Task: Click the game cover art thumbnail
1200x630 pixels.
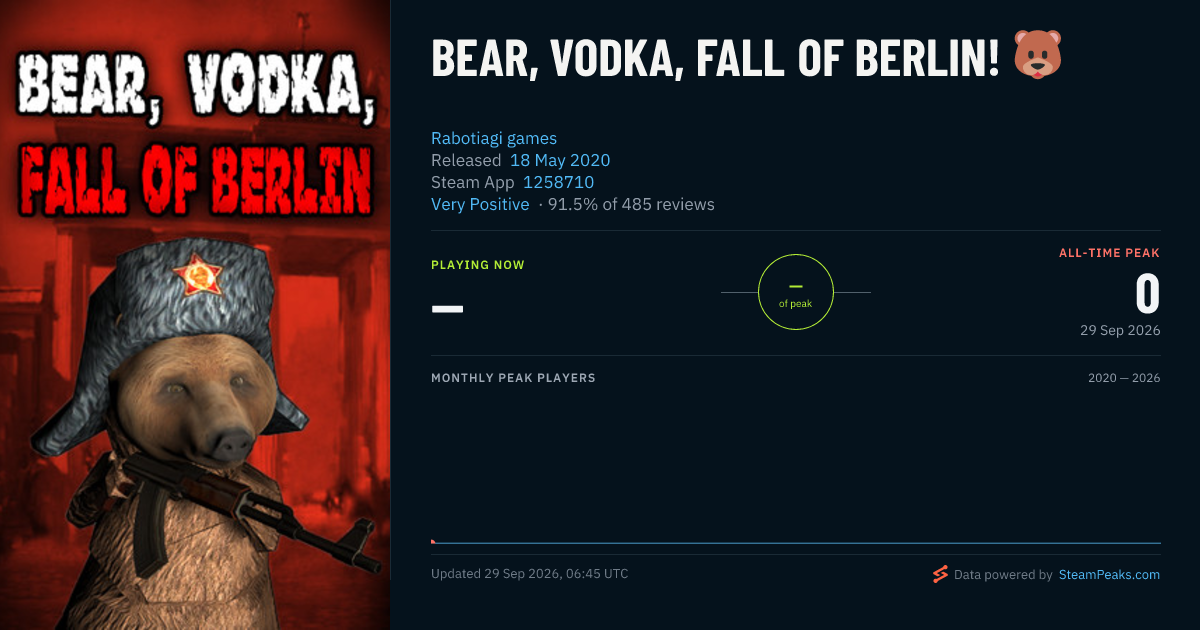Action: click(195, 315)
